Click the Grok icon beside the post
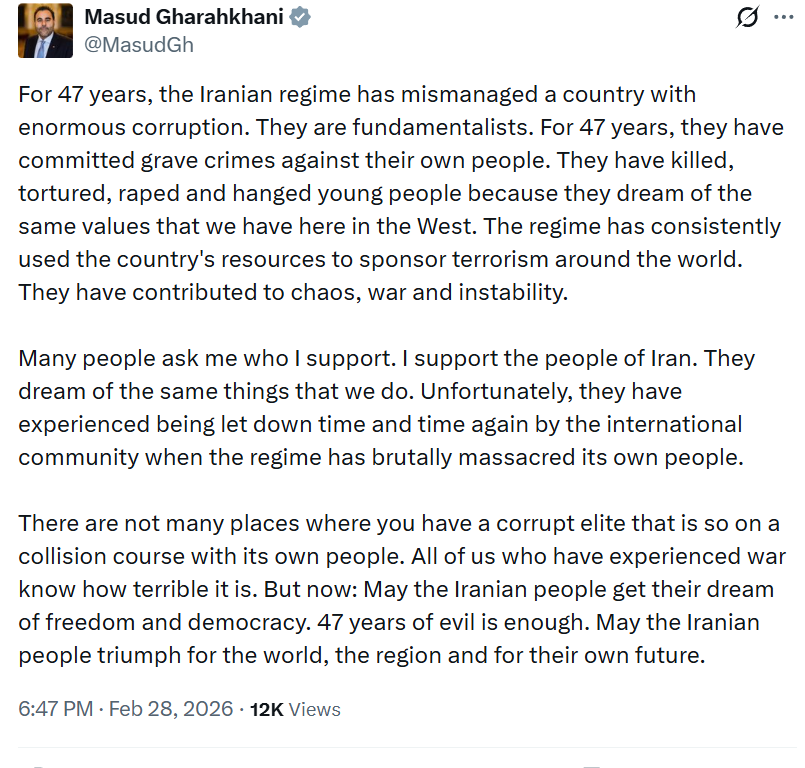The height and width of the screenshot is (768, 805). pos(745,17)
